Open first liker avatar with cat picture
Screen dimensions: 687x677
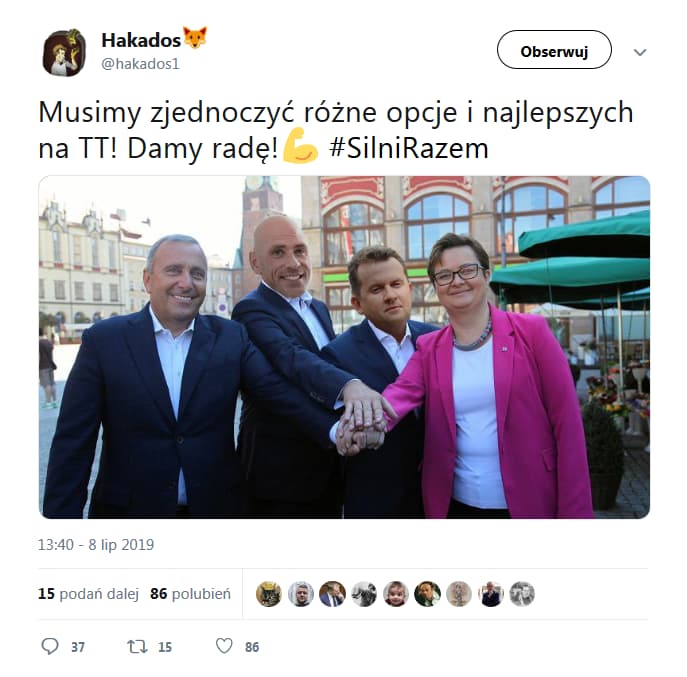click(269, 594)
